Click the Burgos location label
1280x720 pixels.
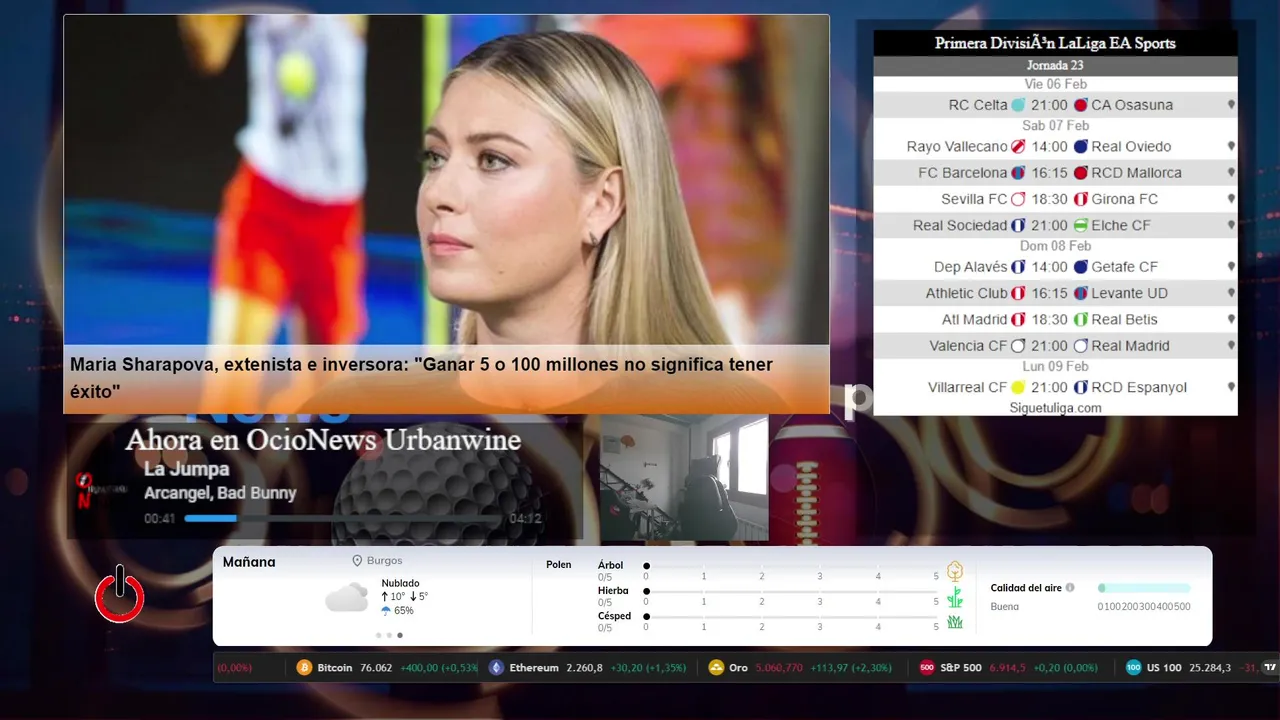(385, 561)
